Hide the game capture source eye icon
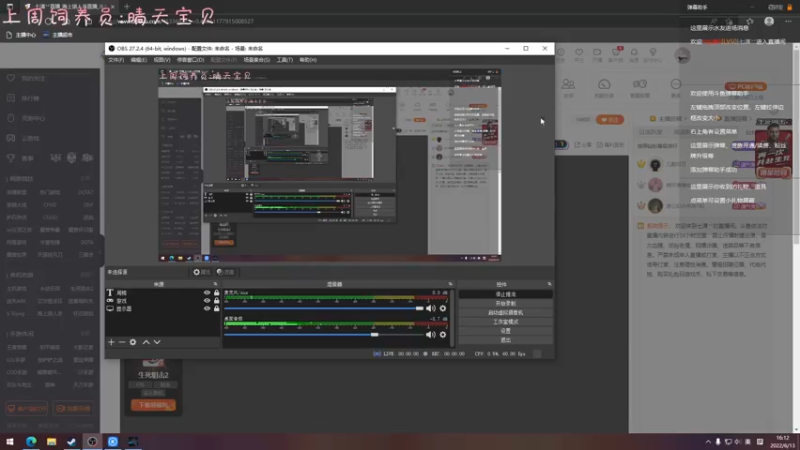 (x=207, y=301)
